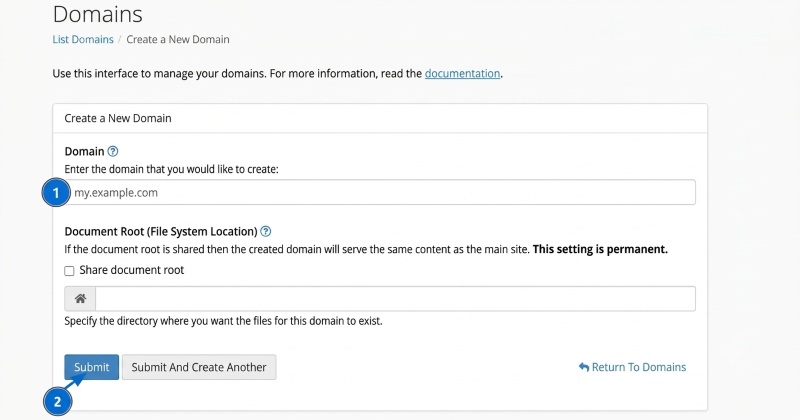This screenshot has width=800, height=420.
Task: Click the Specify the directory hint text
Action: click(x=223, y=321)
